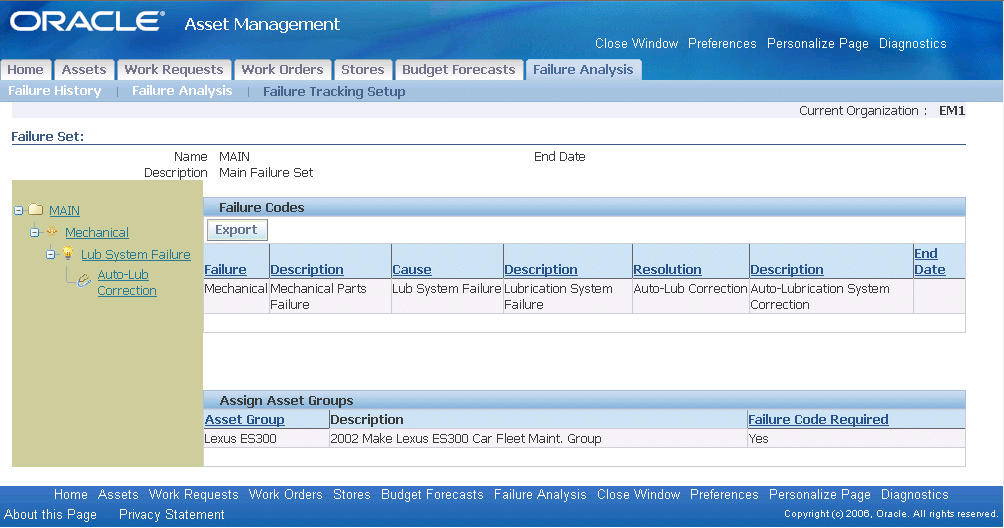The height and width of the screenshot is (528, 1004).
Task: Open the Auto-Lub Correction tree link
Action: point(127,282)
